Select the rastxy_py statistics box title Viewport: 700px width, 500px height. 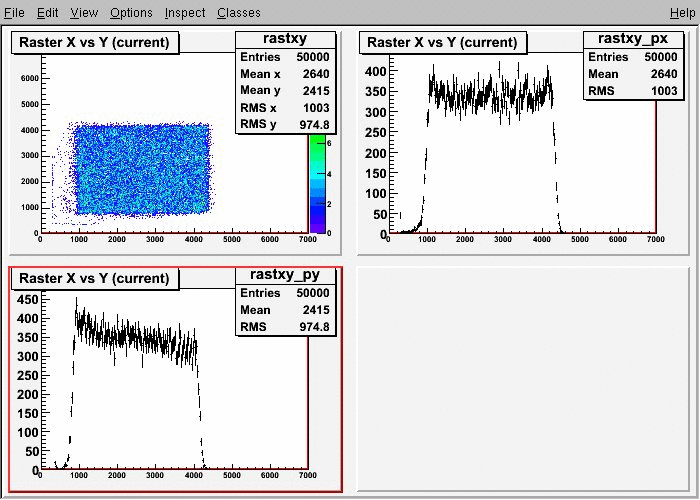click(285, 275)
